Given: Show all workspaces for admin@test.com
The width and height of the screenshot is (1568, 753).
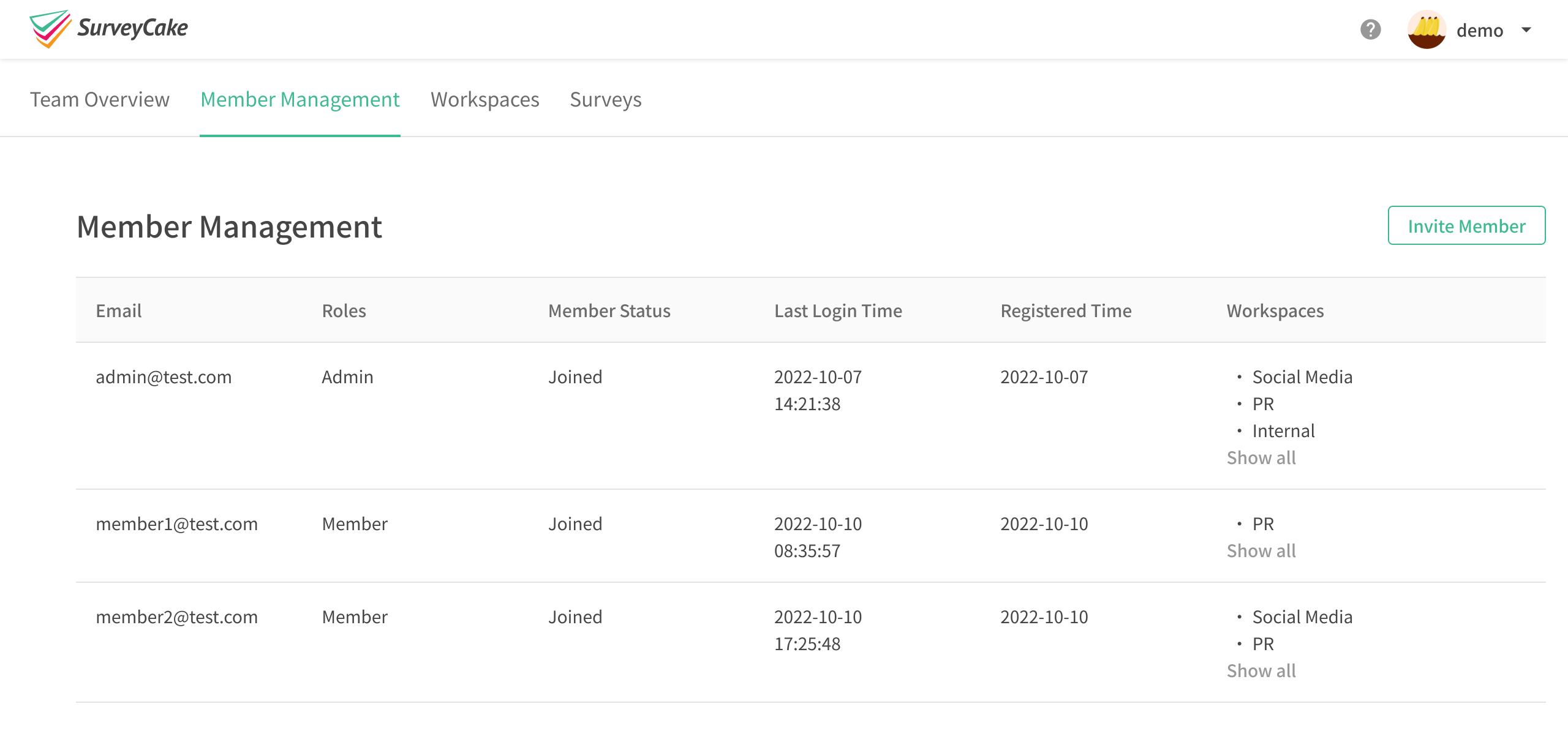Looking at the screenshot, I should 1261,458.
